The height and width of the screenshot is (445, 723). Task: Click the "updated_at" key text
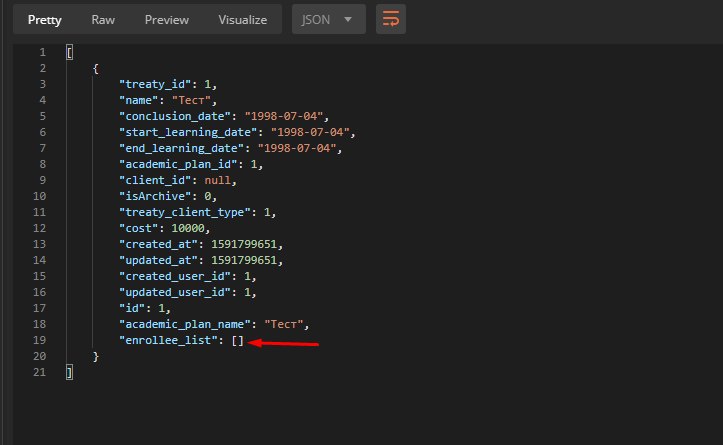point(158,260)
